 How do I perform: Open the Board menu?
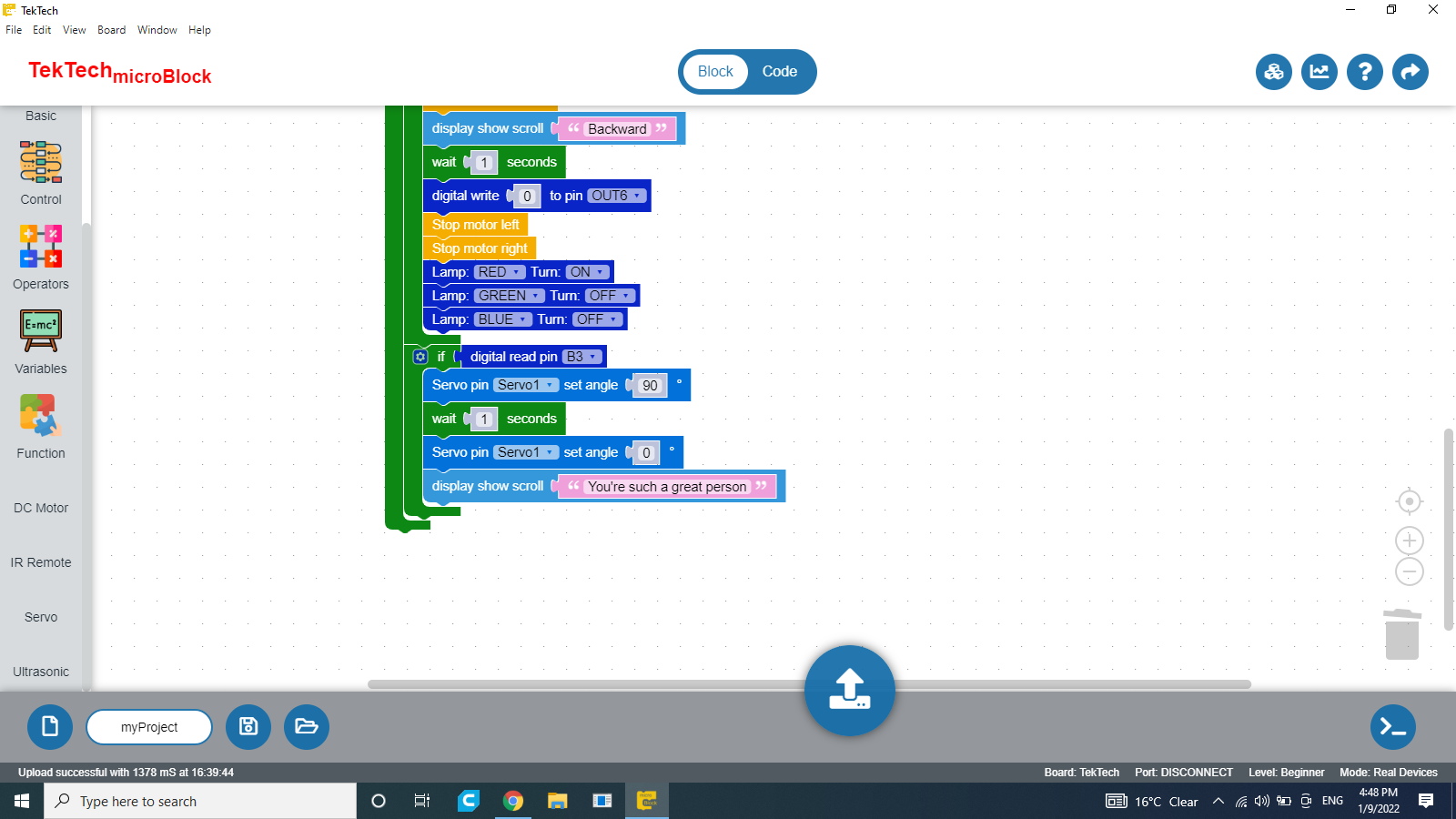click(x=112, y=30)
